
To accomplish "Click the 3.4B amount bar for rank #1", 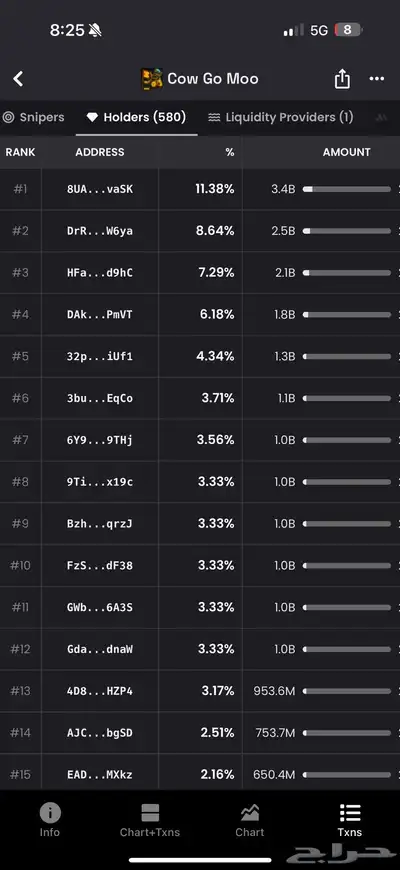I will pos(347,189).
